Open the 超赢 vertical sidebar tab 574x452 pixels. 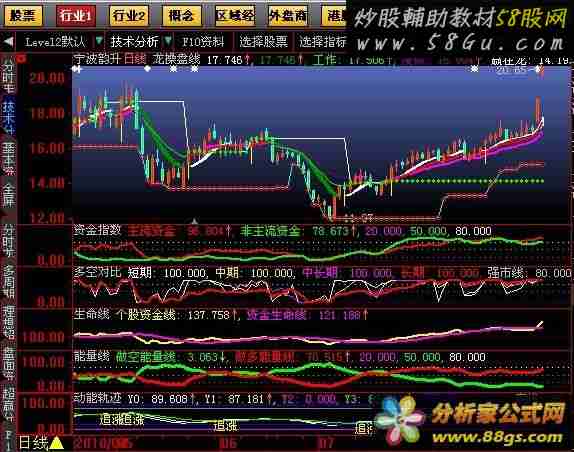pos(8,404)
